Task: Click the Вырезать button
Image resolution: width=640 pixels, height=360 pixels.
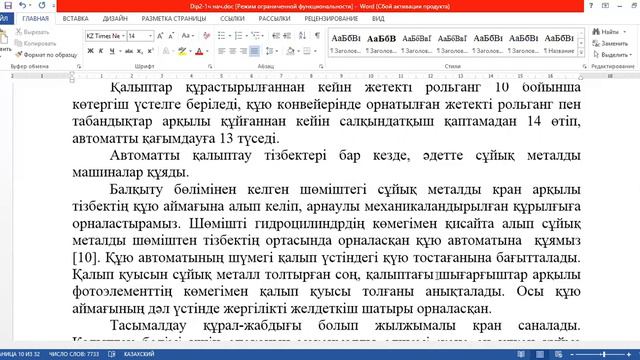Action: point(33,32)
